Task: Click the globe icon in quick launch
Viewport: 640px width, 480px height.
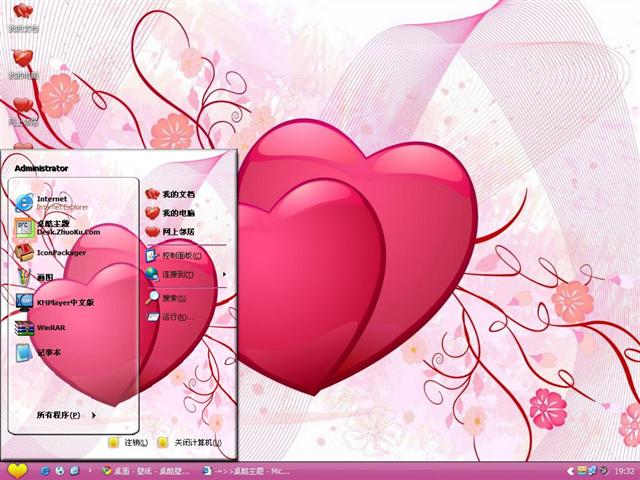Action: coord(60,471)
